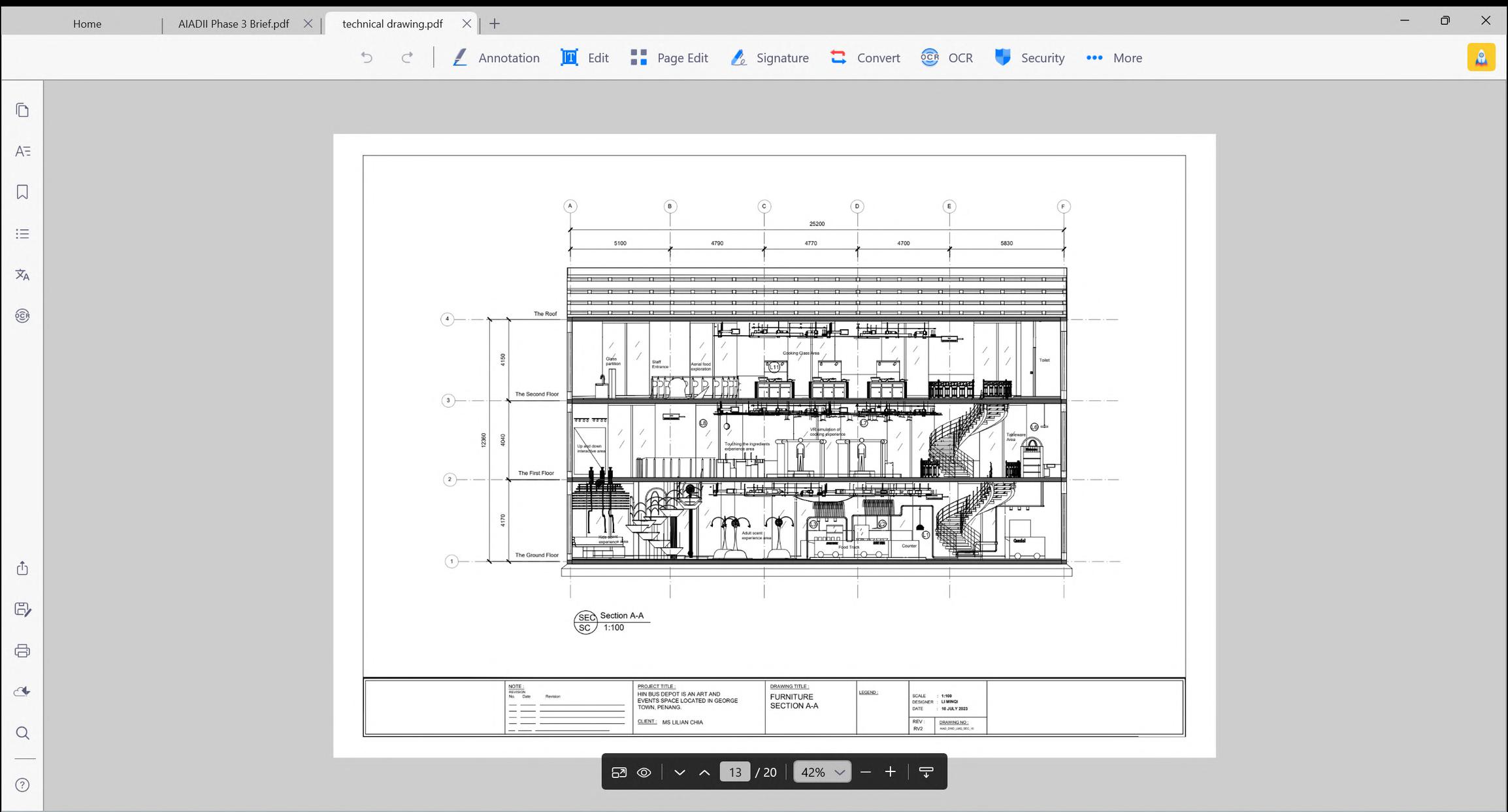Collapse the bottom page control bar
The image size is (1508, 812).
926,772
